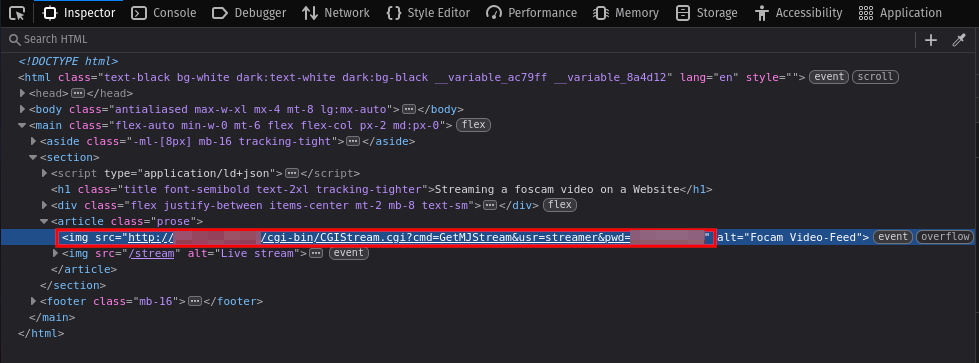Viewport: 979px width, 363px height.
Task: Expand the body element node
Action: click(x=23, y=109)
